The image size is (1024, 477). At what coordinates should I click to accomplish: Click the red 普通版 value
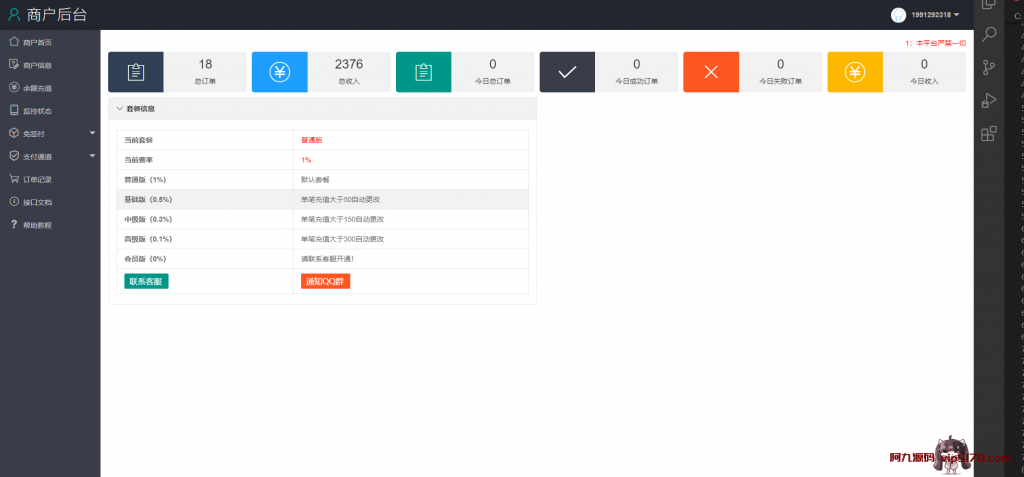(312, 140)
